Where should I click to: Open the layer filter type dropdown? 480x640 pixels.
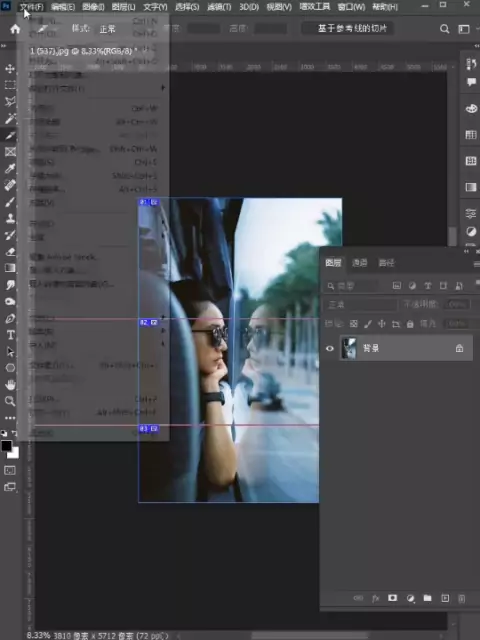pos(351,286)
